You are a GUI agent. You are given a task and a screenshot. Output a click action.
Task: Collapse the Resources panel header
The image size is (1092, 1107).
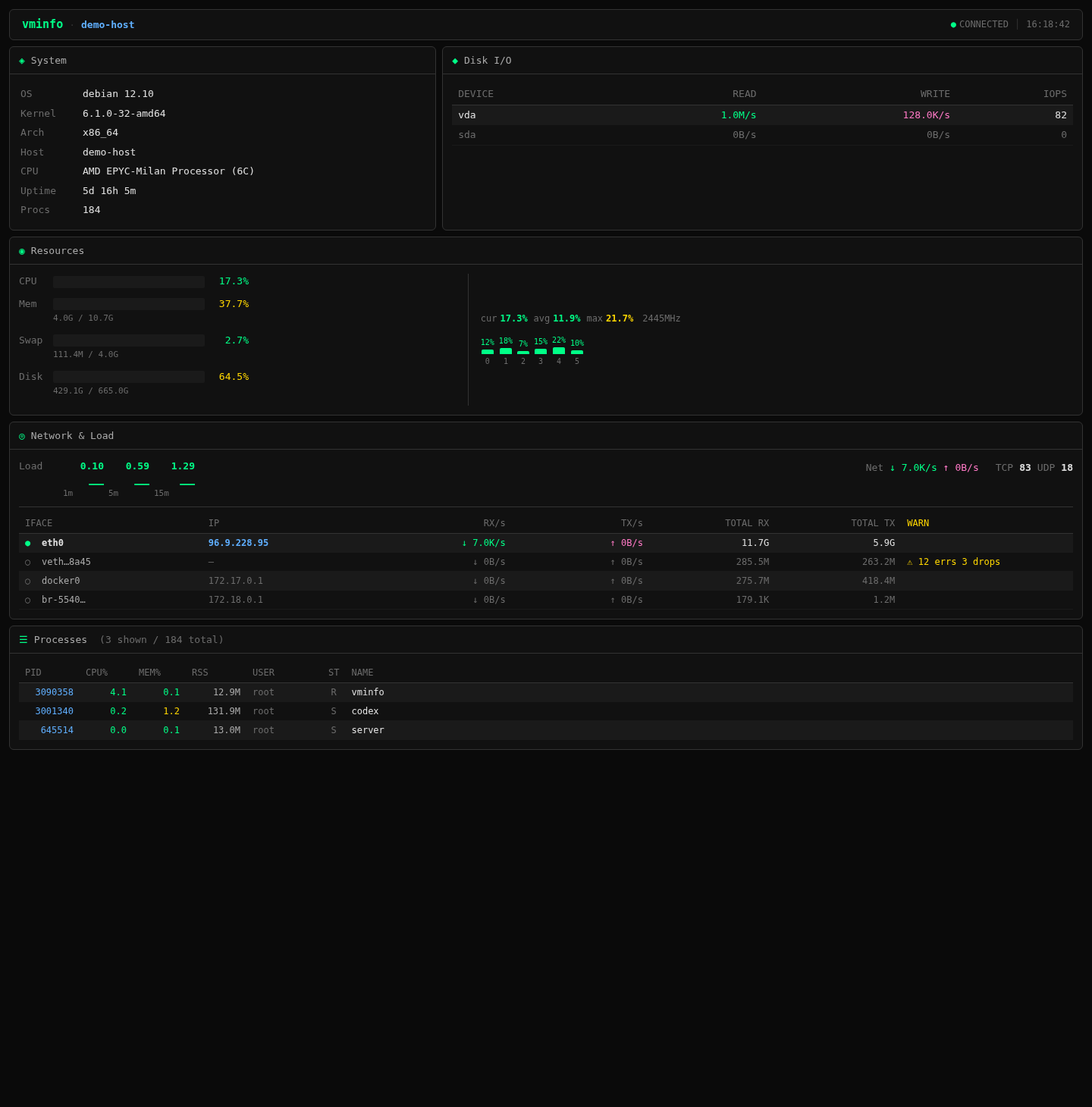coord(57,251)
